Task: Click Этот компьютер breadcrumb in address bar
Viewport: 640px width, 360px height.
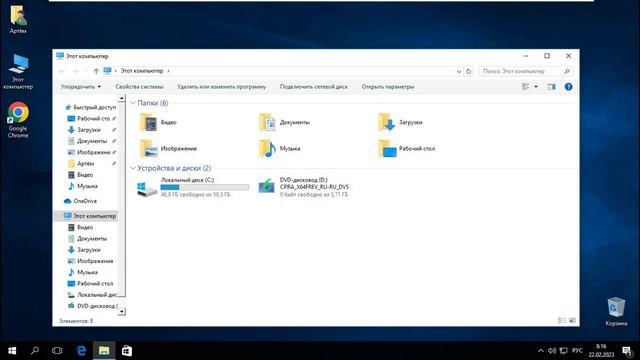Action: (142, 71)
